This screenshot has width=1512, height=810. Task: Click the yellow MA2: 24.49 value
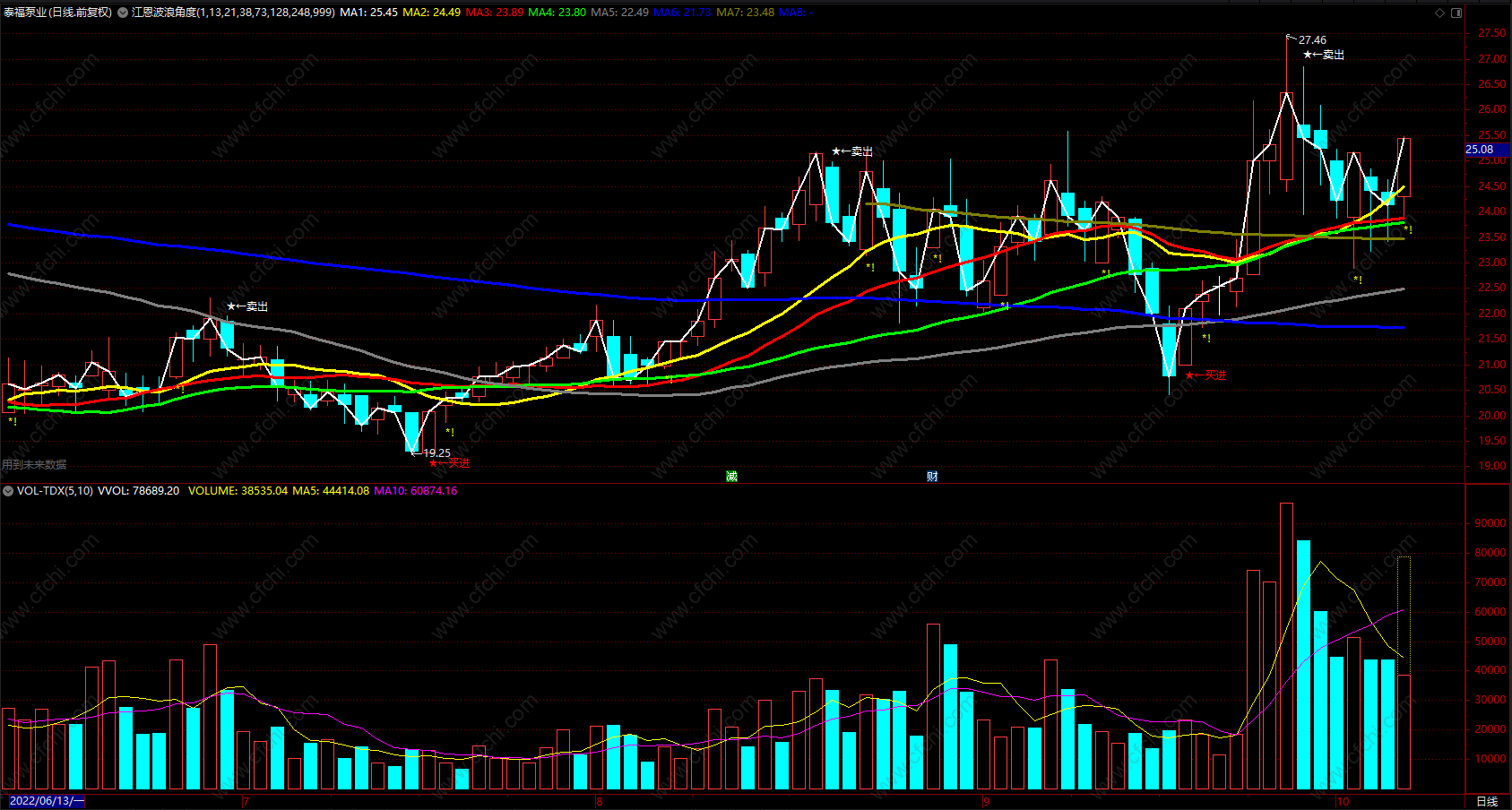(431, 13)
